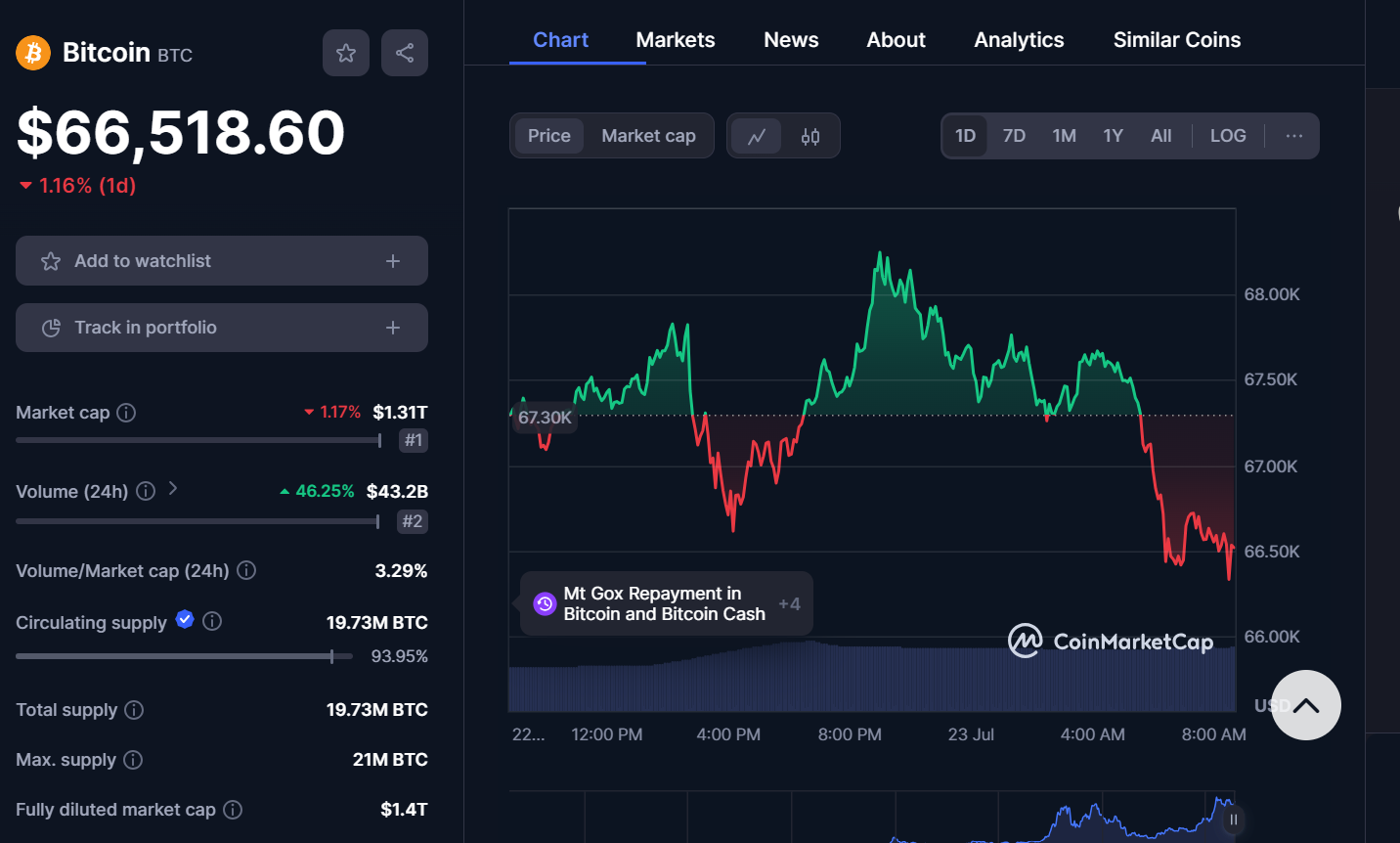Image resolution: width=1400 pixels, height=843 pixels.
Task: Expand the Volume (24h) details chevron
Action: pos(172,489)
